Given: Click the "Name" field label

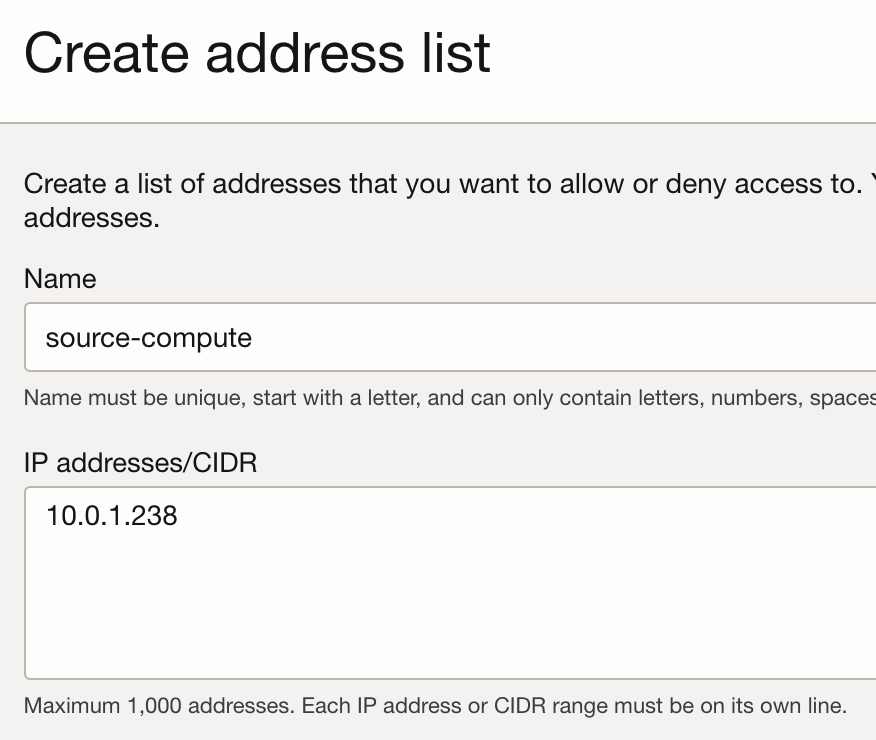Looking at the screenshot, I should (60, 279).
